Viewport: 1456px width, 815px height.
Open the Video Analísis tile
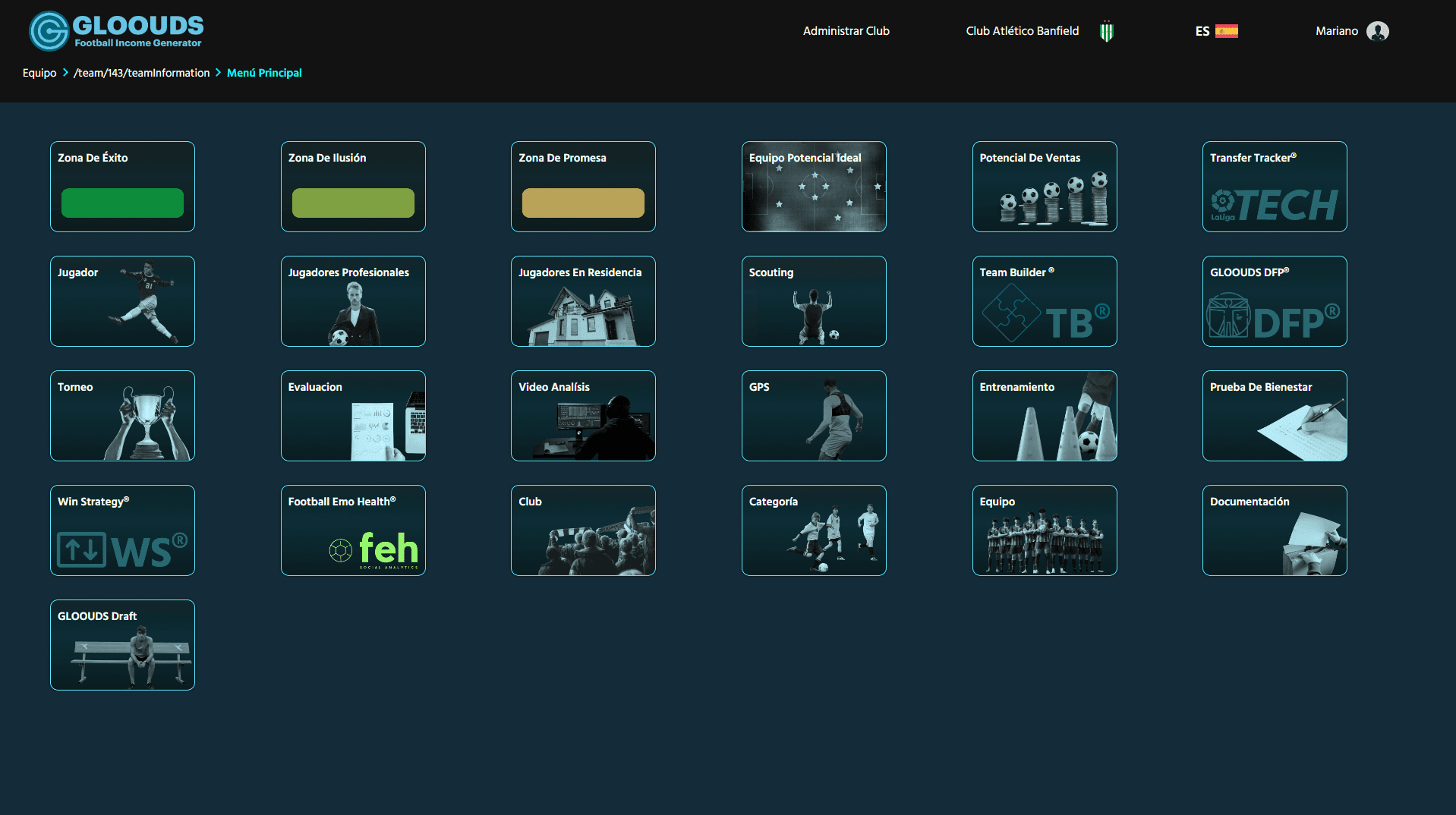pos(583,416)
